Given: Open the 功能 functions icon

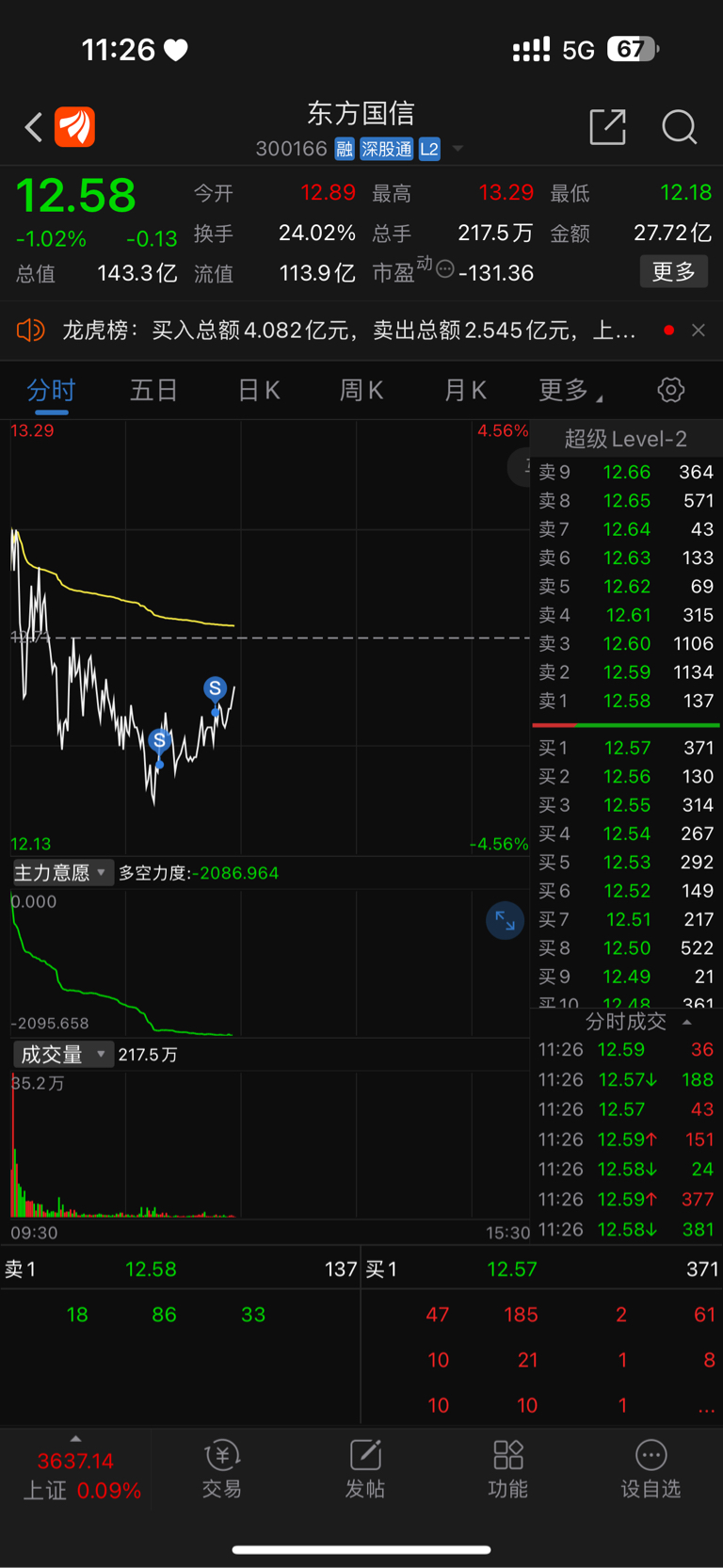Looking at the screenshot, I should 508,1469.
